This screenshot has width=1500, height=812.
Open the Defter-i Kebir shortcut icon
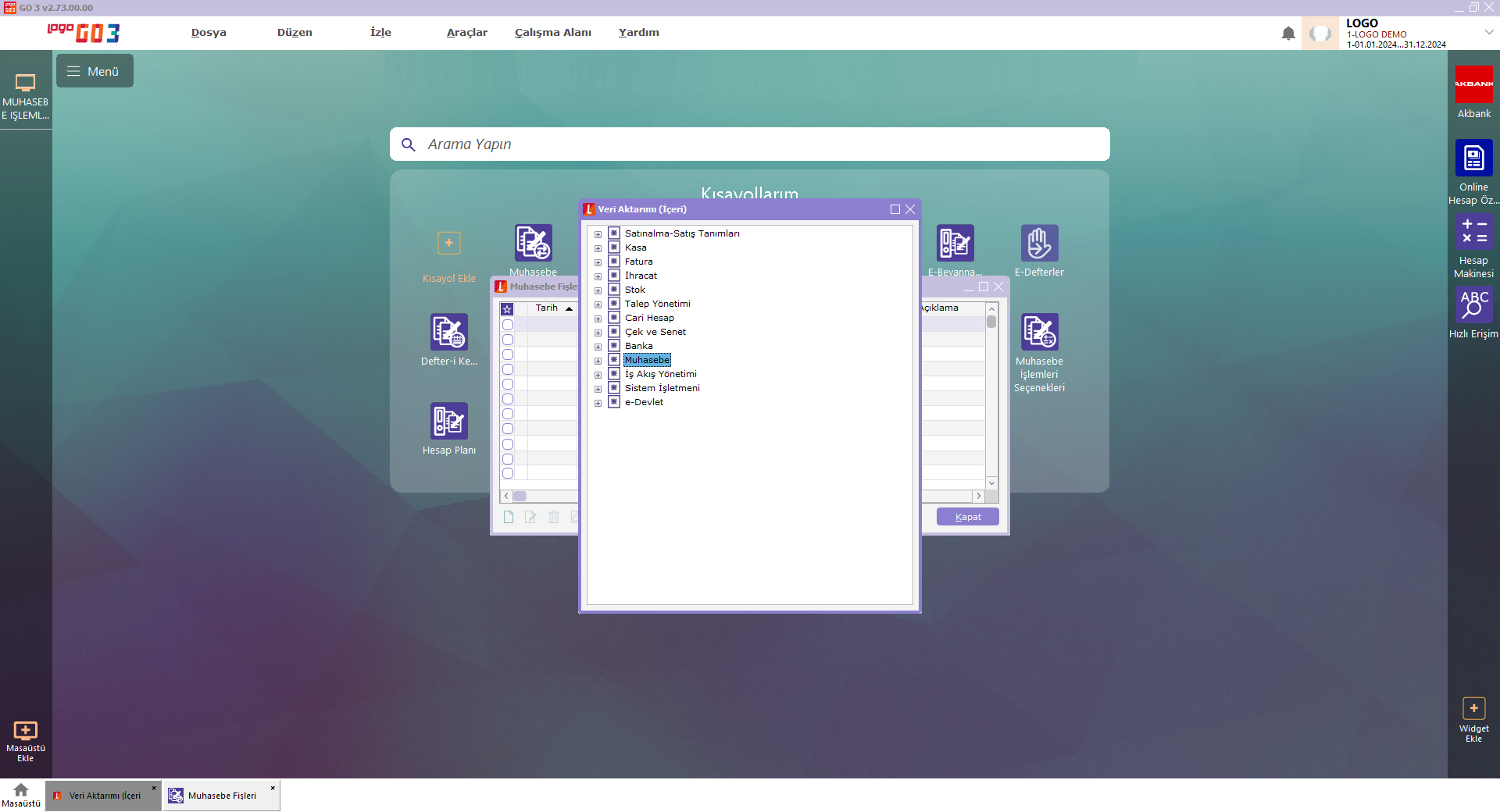[448, 333]
